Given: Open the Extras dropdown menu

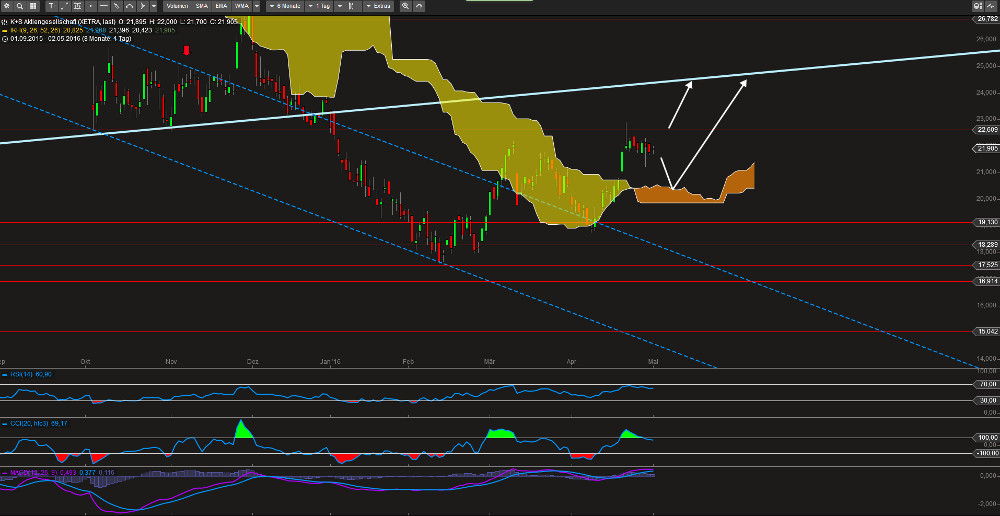Looking at the screenshot, I should click(379, 6).
